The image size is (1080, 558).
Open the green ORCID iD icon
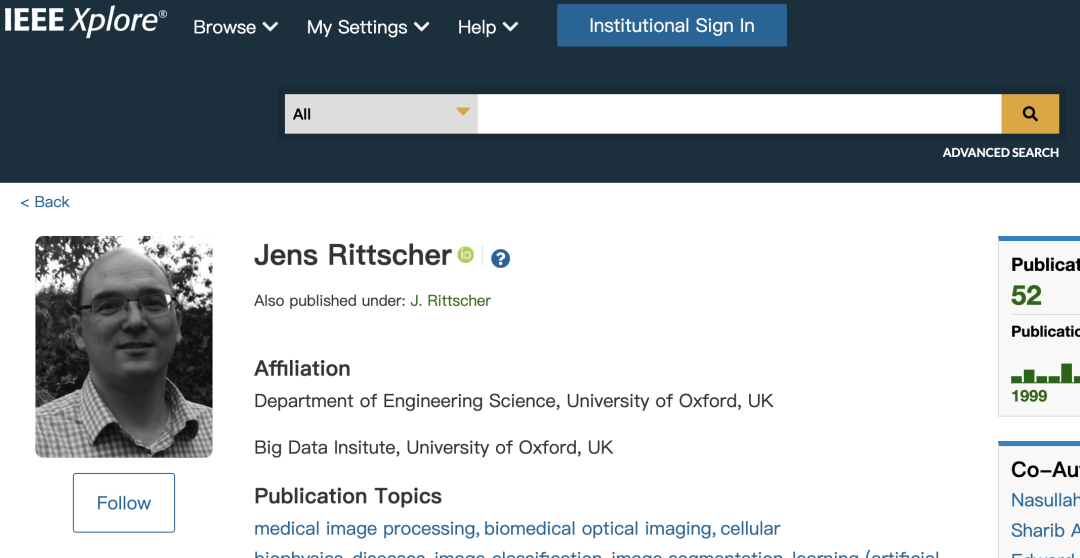point(466,255)
